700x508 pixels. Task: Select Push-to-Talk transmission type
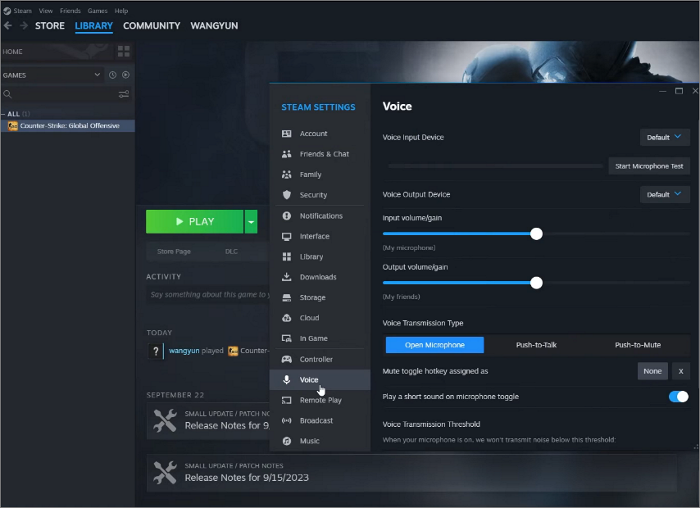coord(536,345)
